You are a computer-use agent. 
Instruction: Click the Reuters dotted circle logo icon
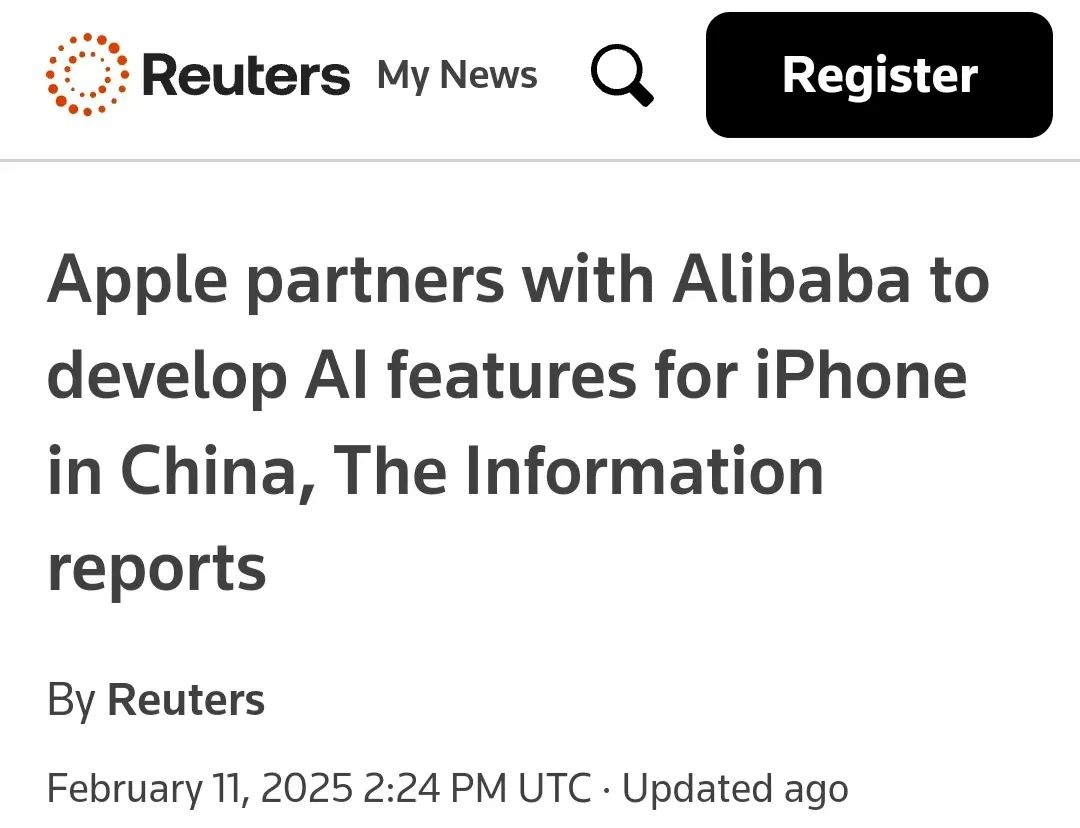tap(88, 74)
